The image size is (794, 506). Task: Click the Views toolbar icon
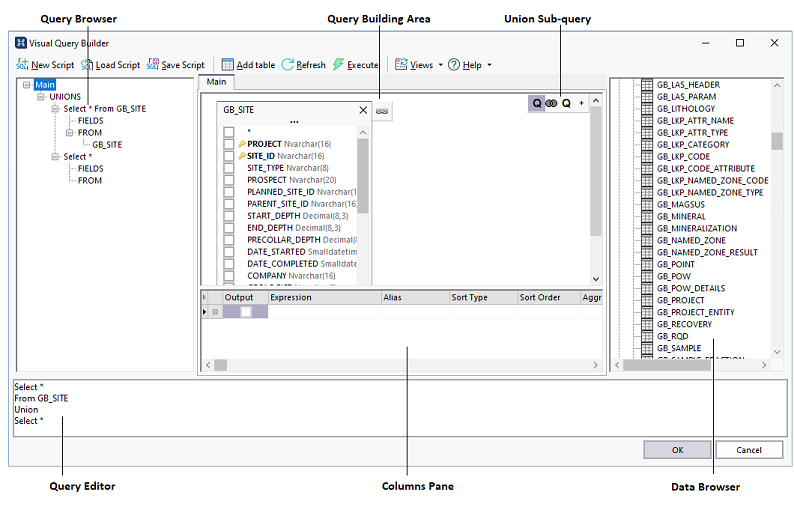pyautogui.click(x=401, y=64)
